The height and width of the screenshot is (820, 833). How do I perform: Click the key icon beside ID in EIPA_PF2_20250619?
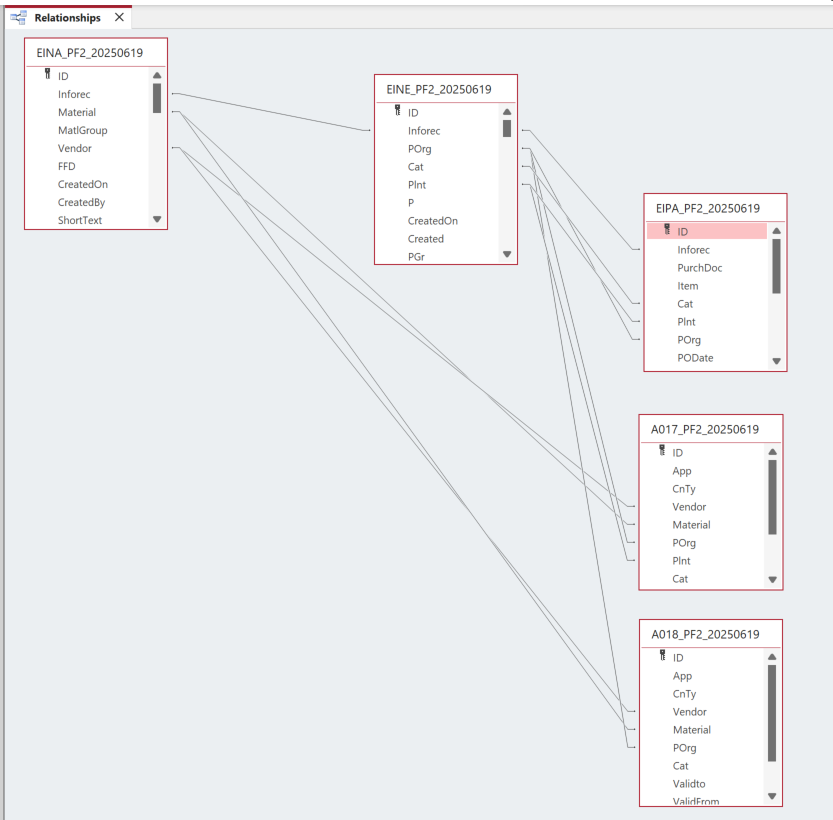pyautogui.click(x=667, y=231)
